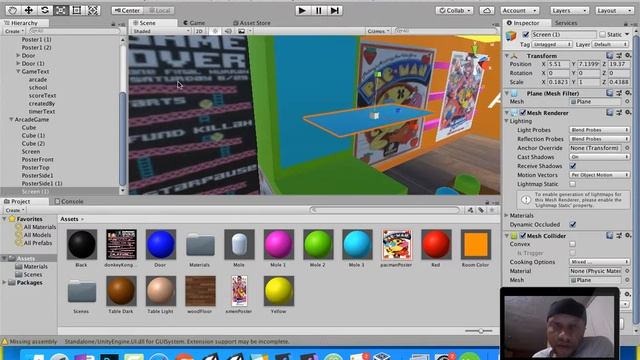Toggle the Static checkbox
Image resolution: width=640 pixels, height=360 pixels.
pyautogui.click(x=602, y=35)
